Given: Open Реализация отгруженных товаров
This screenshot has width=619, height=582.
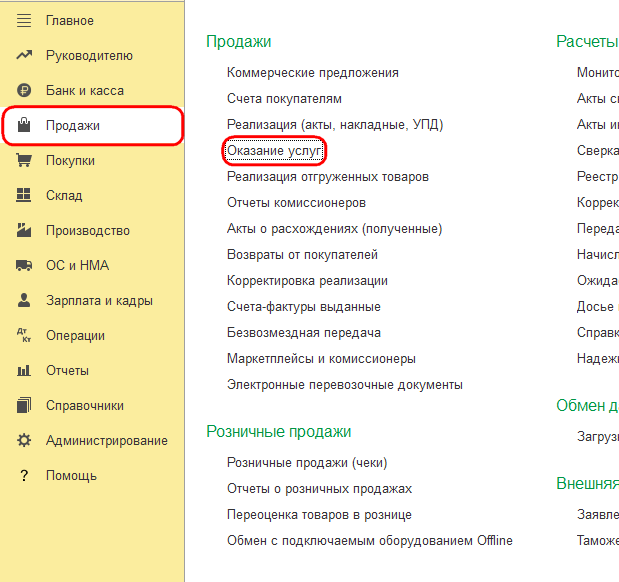Looking at the screenshot, I should [328, 177].
